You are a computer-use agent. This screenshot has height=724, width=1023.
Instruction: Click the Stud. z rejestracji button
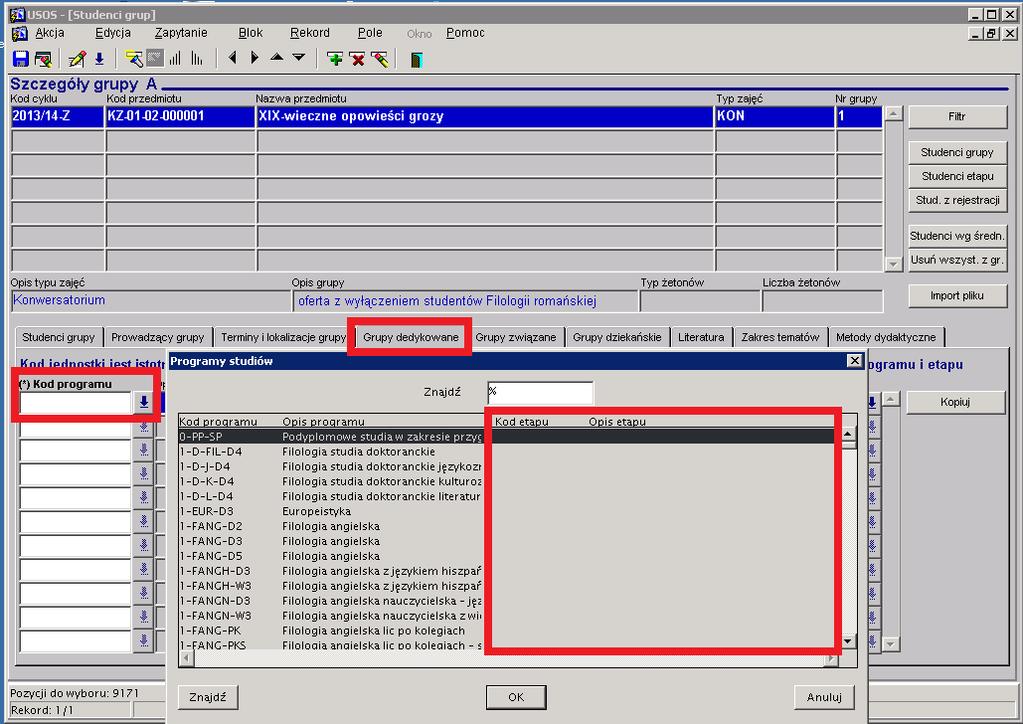pyautogui.click(x=957, y=200)
